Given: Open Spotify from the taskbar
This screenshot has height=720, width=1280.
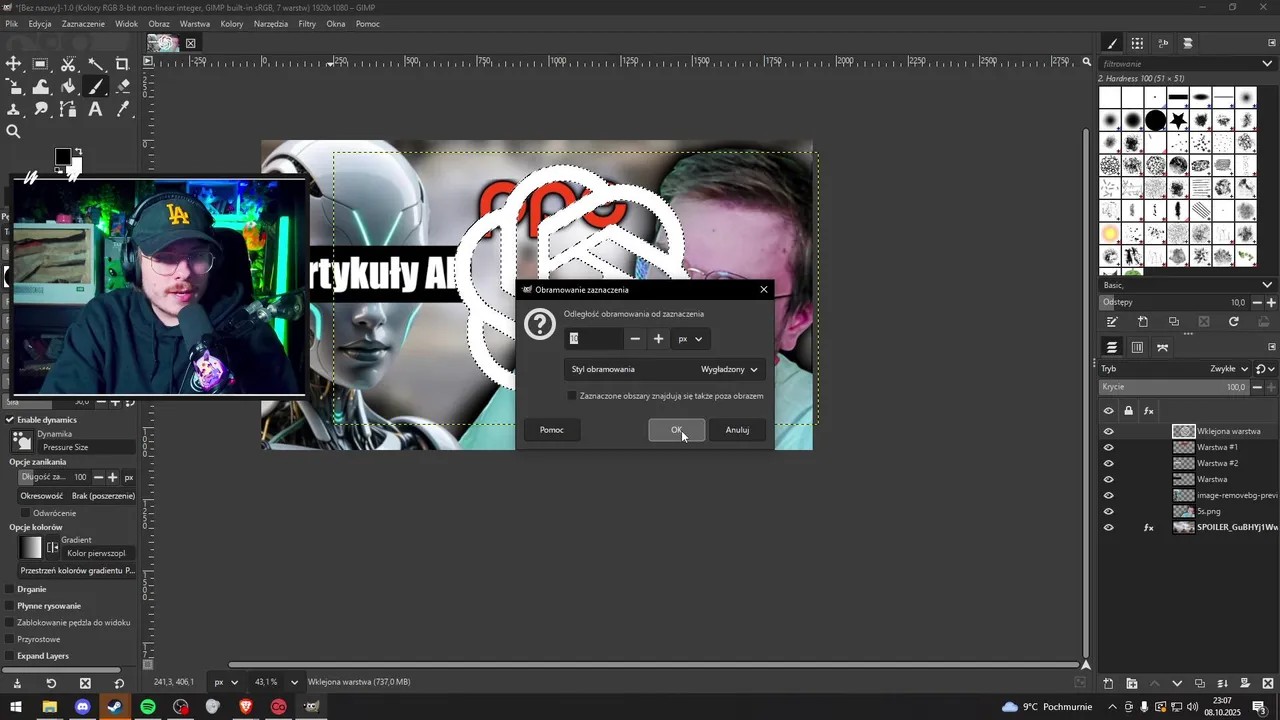Looking at the screenshot, I should (148, 707).
